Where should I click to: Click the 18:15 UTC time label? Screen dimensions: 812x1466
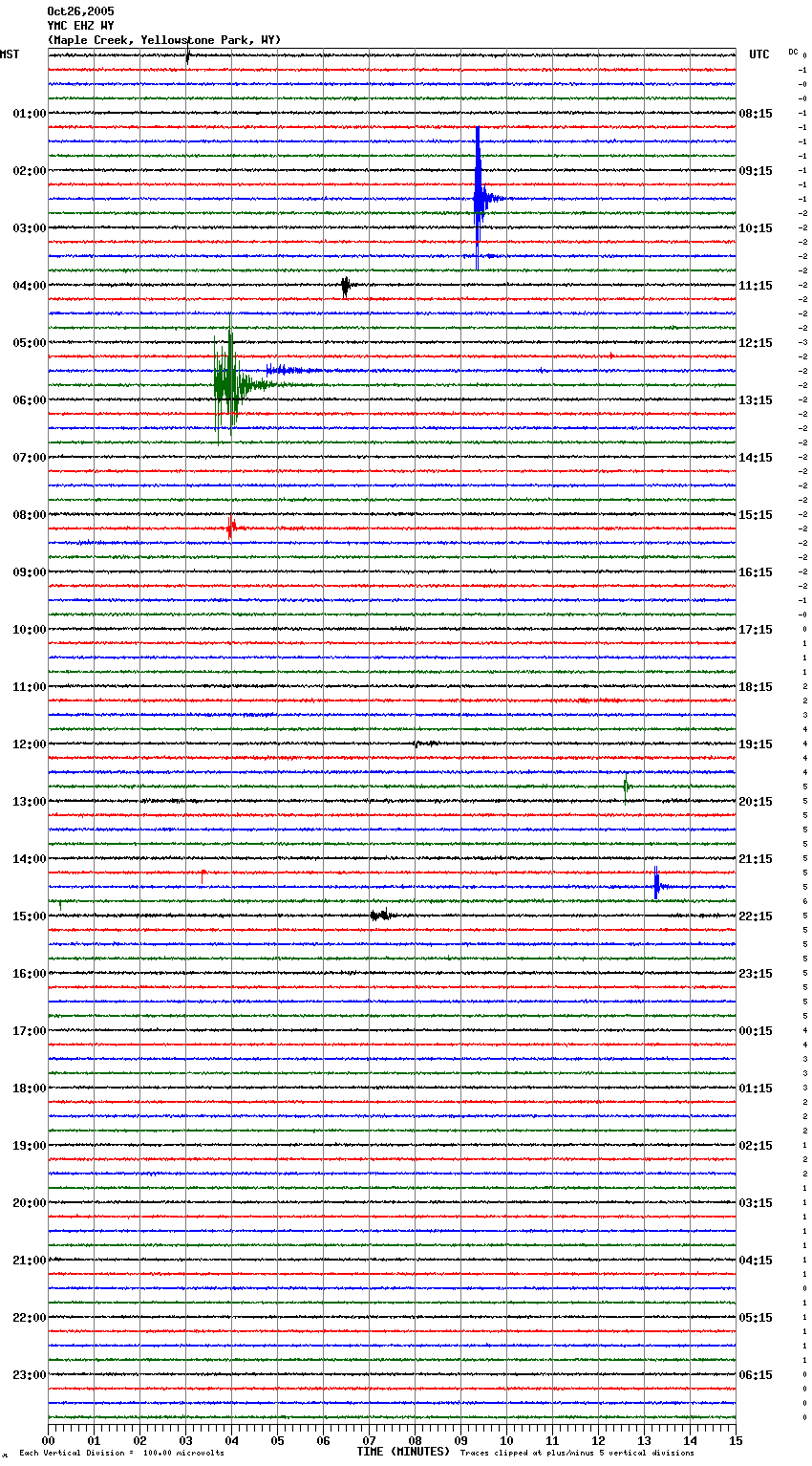pos(756,687)
